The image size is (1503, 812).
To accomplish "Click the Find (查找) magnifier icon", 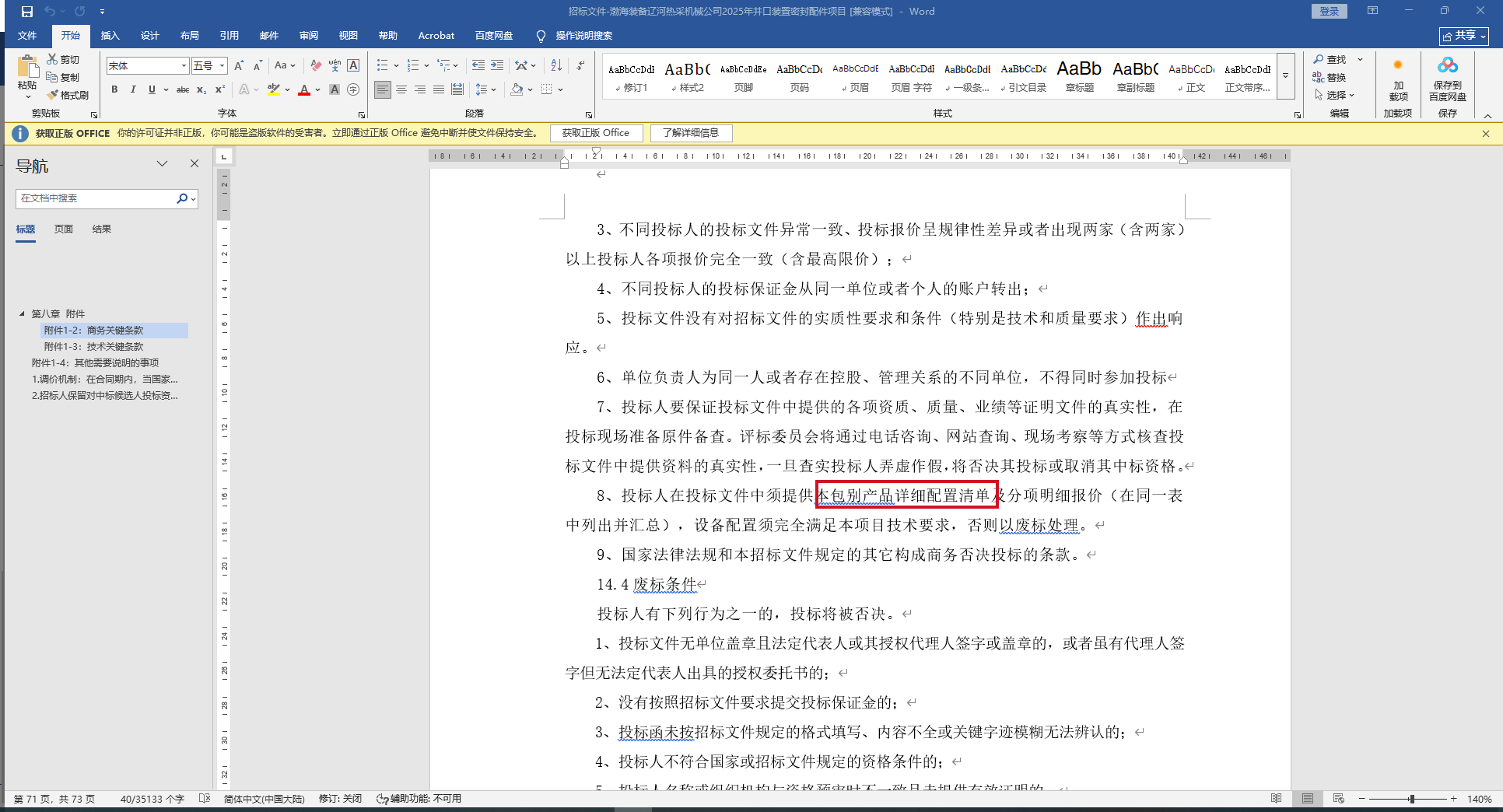I will (1319, 59).
